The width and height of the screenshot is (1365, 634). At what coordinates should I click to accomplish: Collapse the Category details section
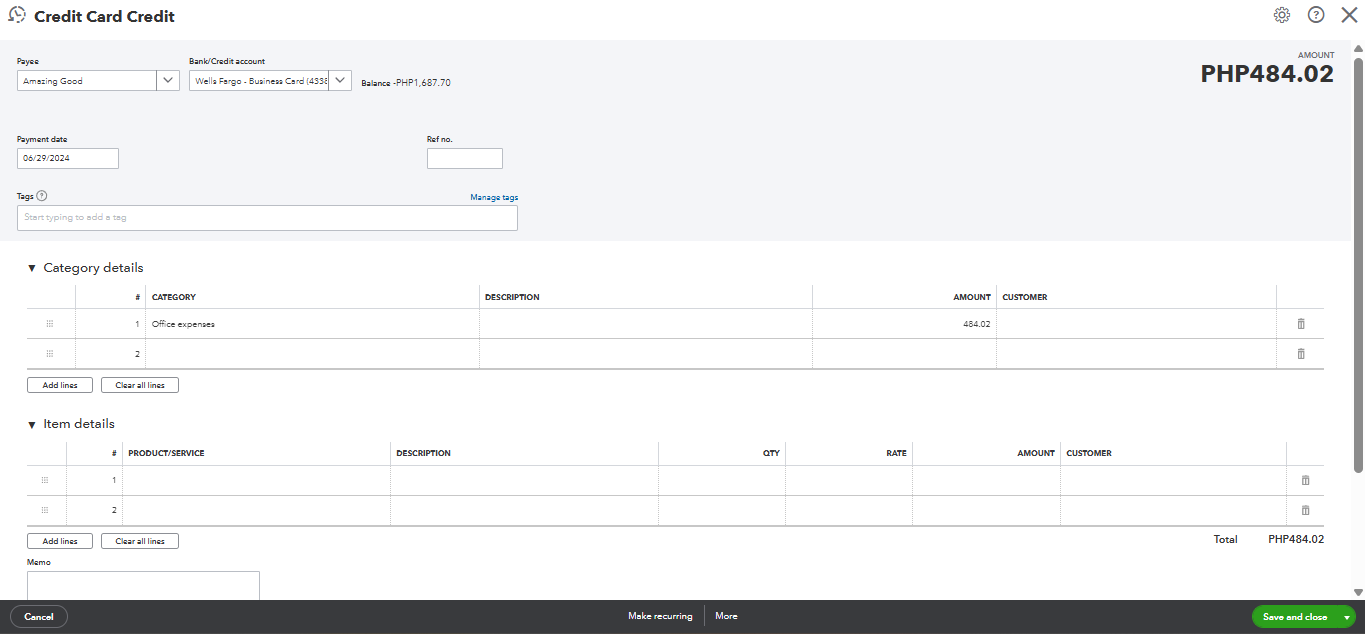pyautogui.click(x=32, y=268)
